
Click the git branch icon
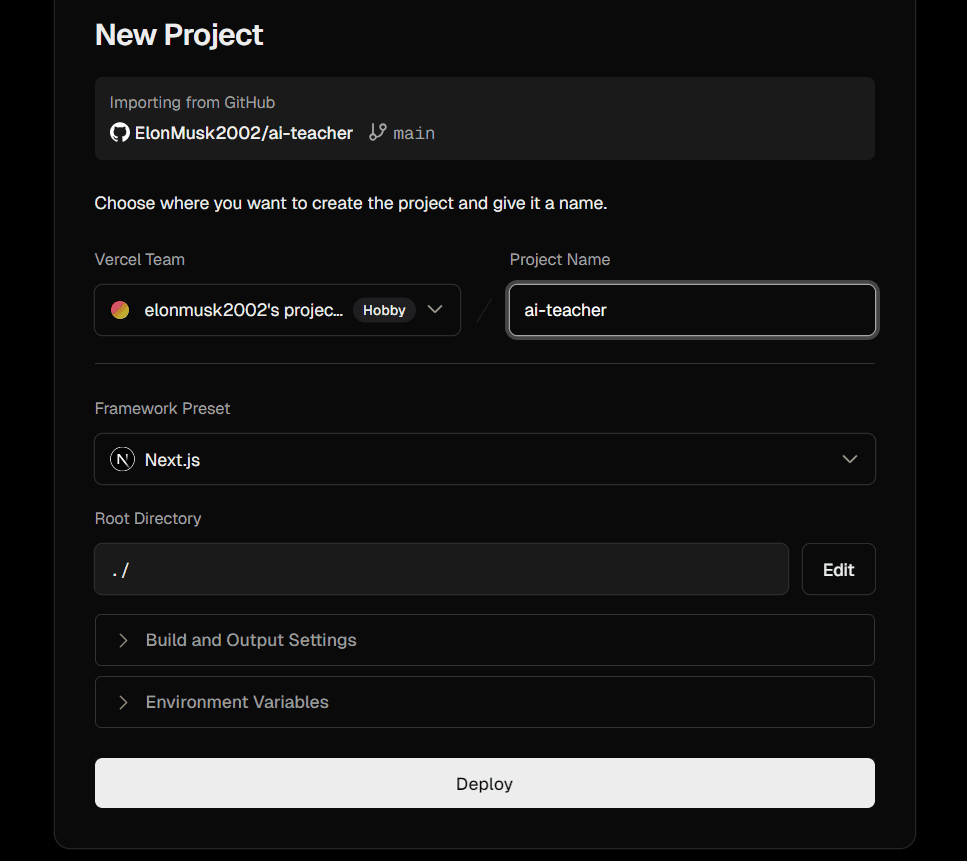pos(377,132)
